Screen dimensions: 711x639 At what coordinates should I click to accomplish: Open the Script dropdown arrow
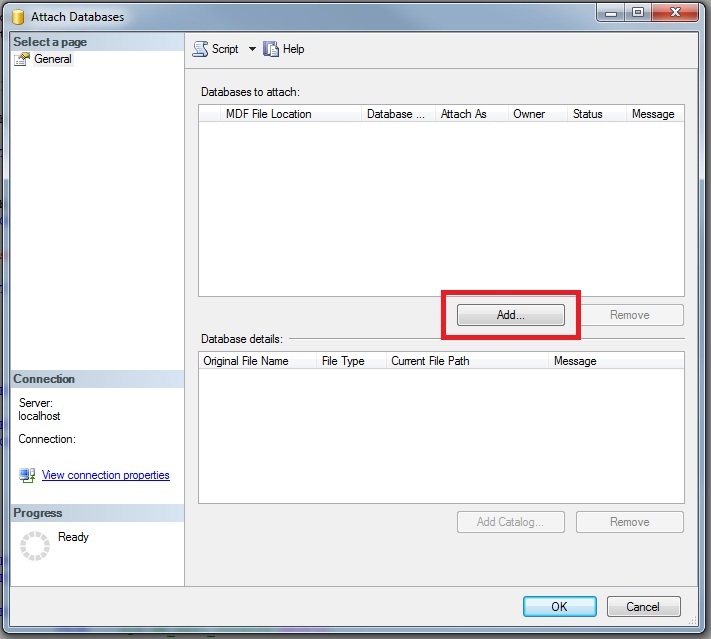252,49
